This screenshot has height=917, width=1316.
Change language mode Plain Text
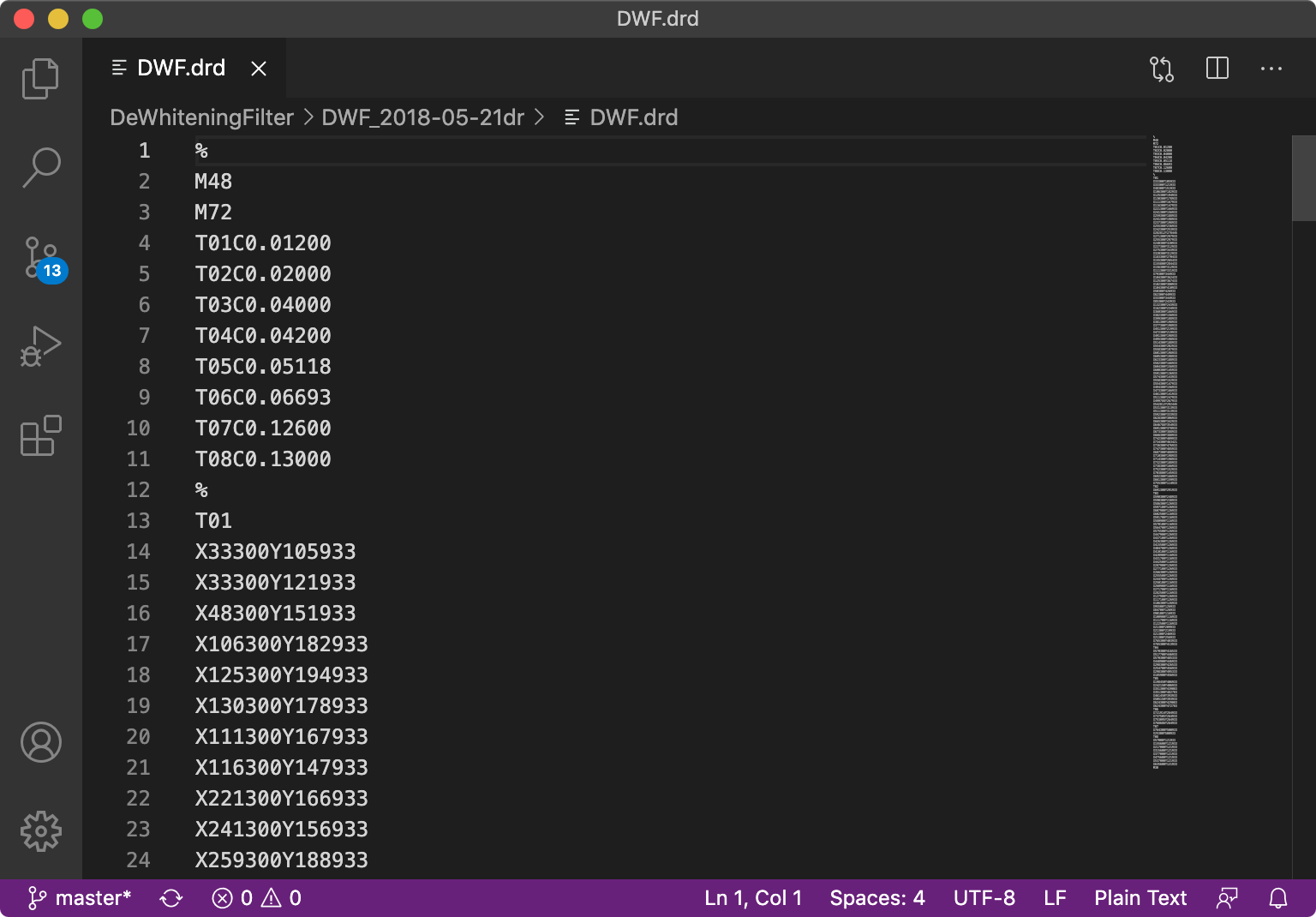(1140, 898)
